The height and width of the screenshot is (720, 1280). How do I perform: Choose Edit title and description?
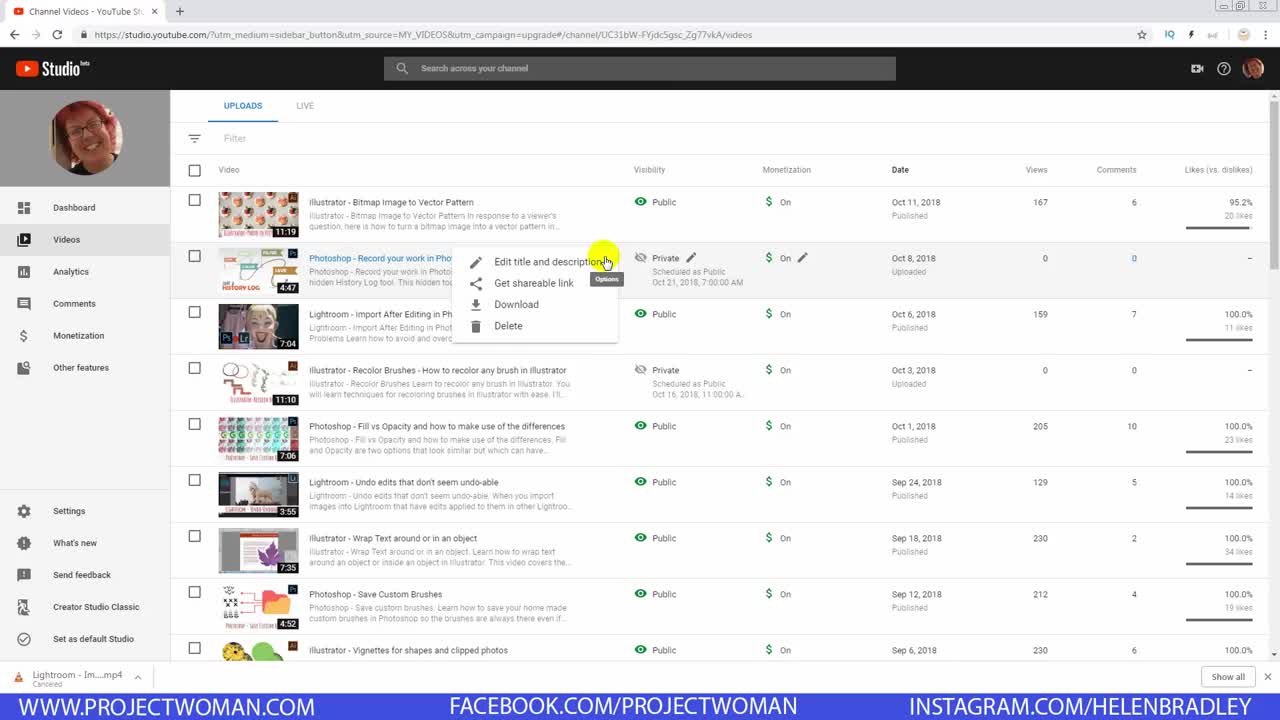tap(535, 262)
